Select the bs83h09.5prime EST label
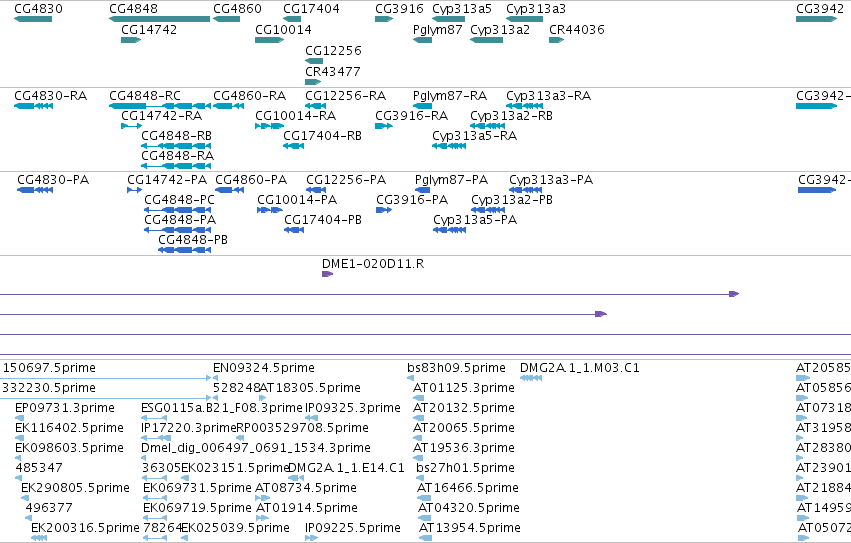The image size is (851, 543). pos(456,368)
